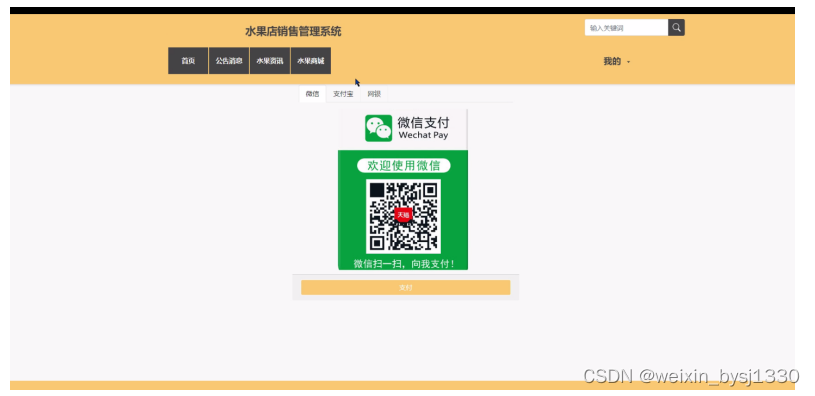Click the search magnifier icon
Image resolution: width=815 pixels, height=396 pixels.
coord(676,28)
